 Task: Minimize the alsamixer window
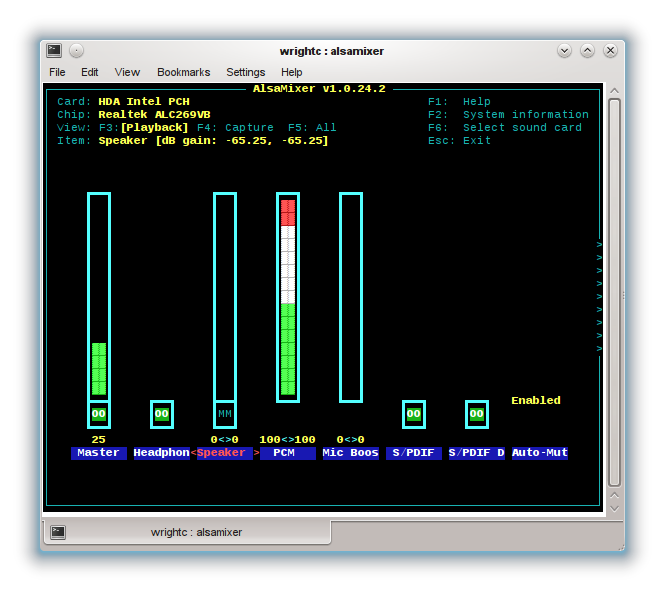564,51
